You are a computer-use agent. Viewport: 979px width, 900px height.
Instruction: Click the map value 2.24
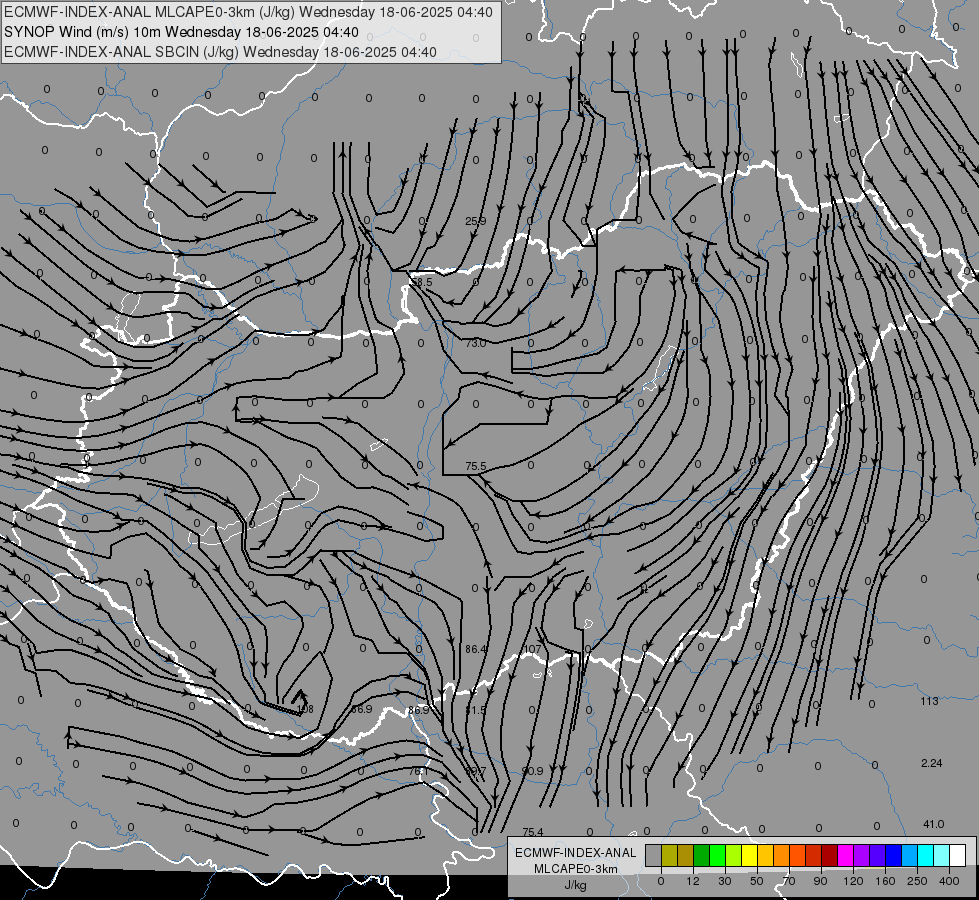coord(931,763)
